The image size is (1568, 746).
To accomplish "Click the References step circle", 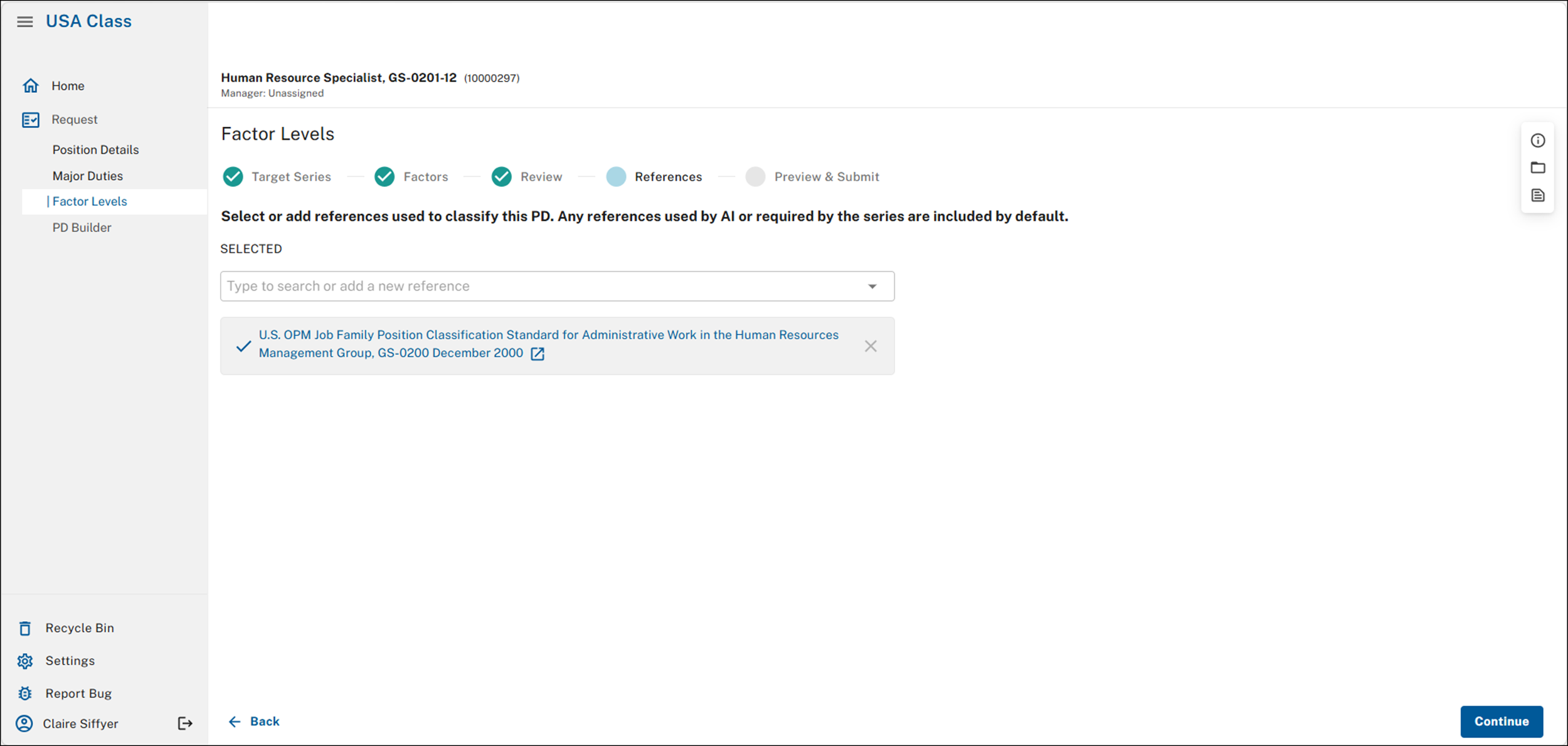I will [x=616, y=177].
